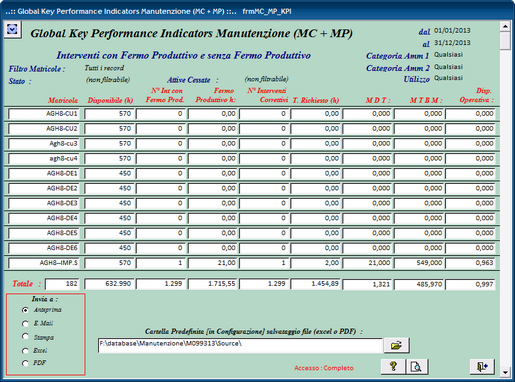Screen dimensions: 515x382
Task: Open print preview with magnifier icon
Action: pyautogui.click(x=417, y=367)
